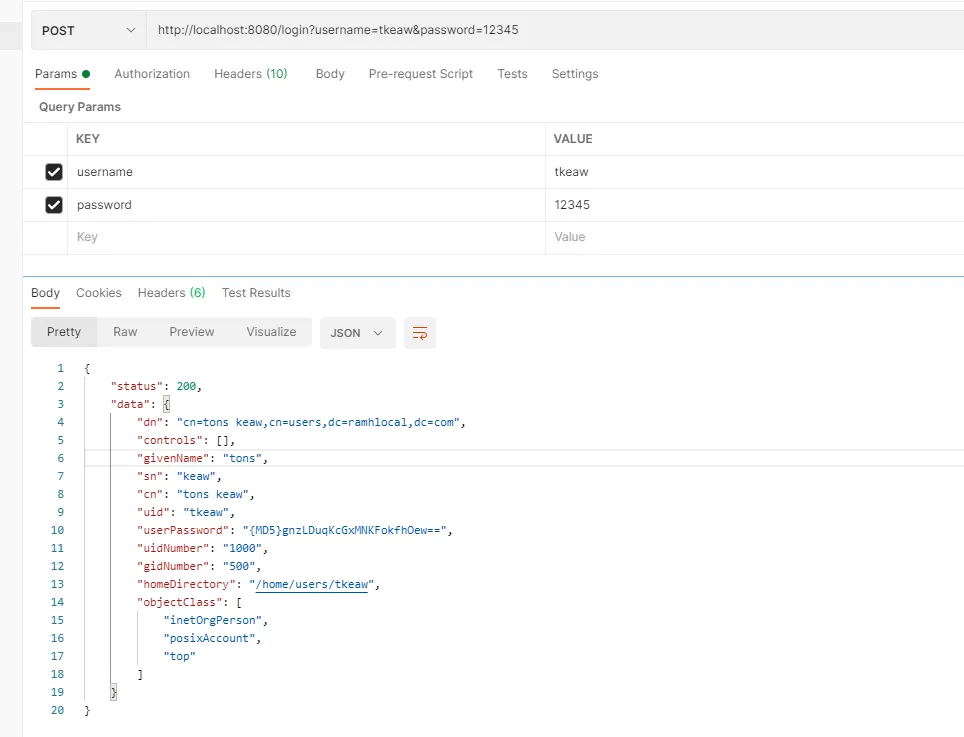964x737 pixels.
Task: Open the Settings tab
Action: (x=575, y=74)
